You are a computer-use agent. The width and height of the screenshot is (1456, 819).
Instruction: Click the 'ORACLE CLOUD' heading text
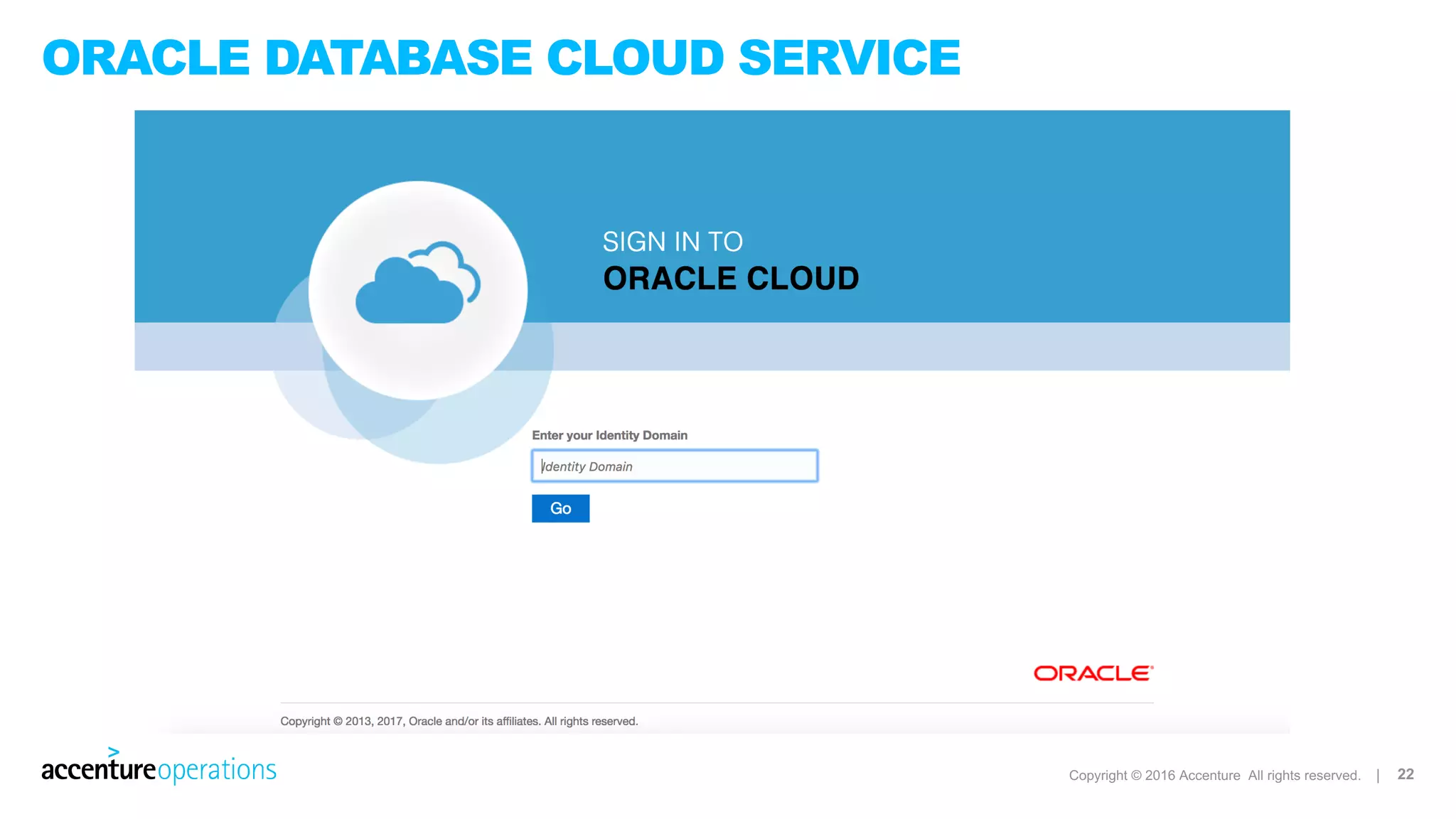pos(731,278)
